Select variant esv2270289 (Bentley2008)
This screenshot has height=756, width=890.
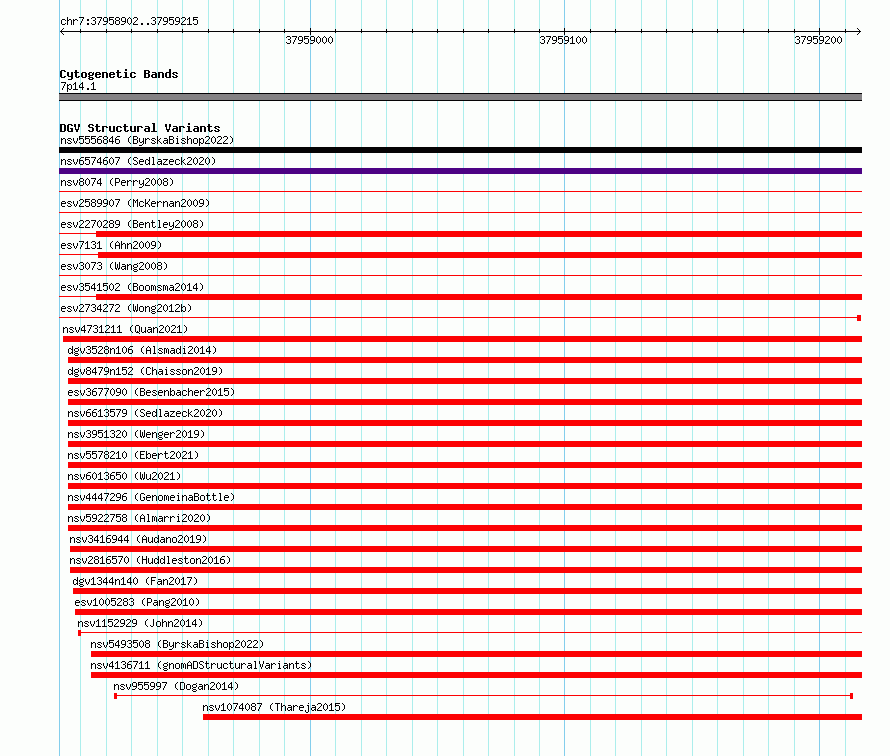tap(132, 224)
